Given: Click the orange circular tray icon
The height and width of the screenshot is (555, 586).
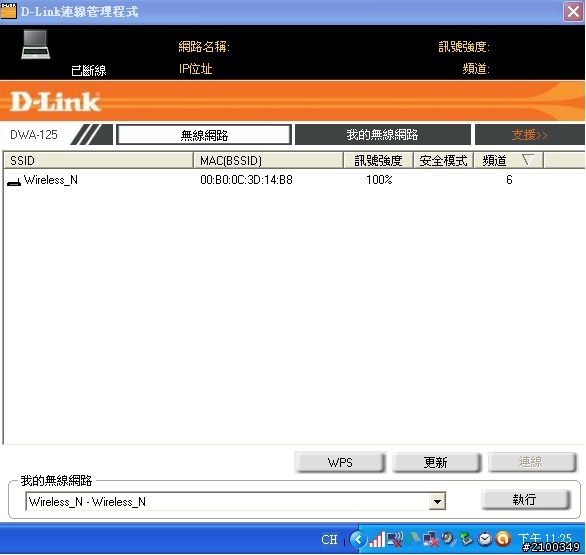Looking at the screenshot, I should 503,539.
